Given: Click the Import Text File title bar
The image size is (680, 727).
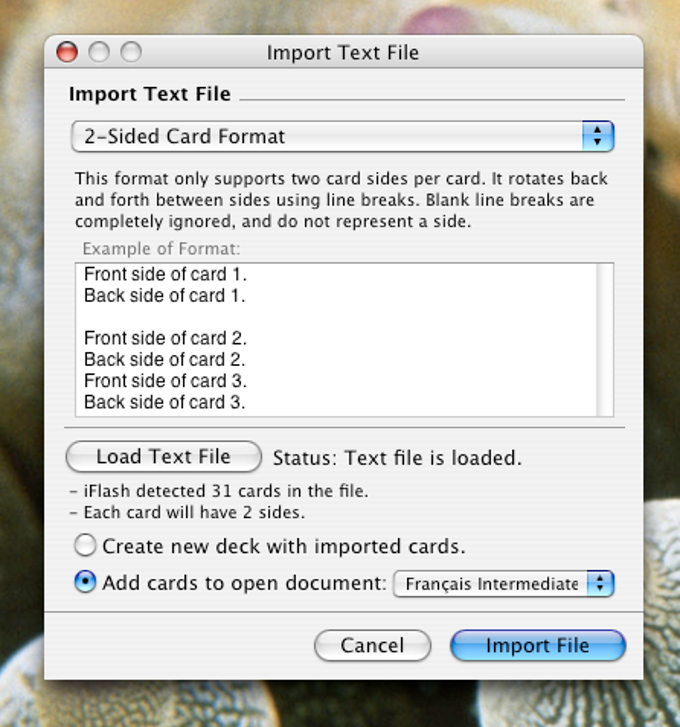Looking at the screenshot, I should tap(343, 52).
